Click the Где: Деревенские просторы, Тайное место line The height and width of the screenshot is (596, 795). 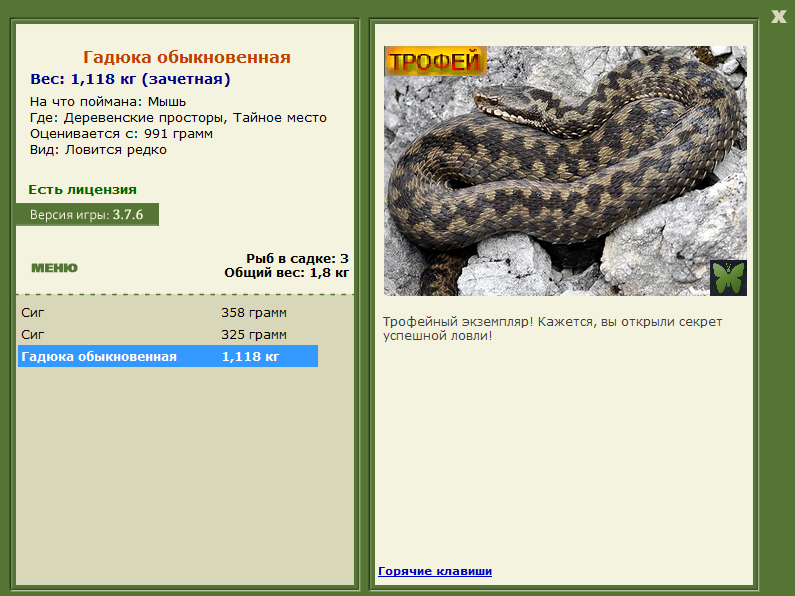click(178, 118)
